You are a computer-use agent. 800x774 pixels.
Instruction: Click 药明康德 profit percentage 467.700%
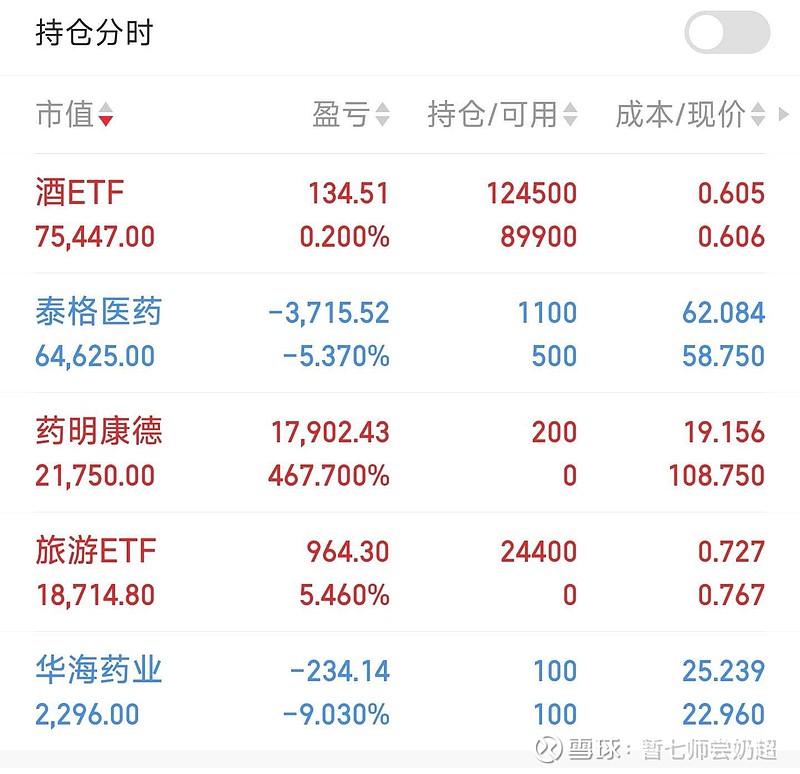coord(329,475)
